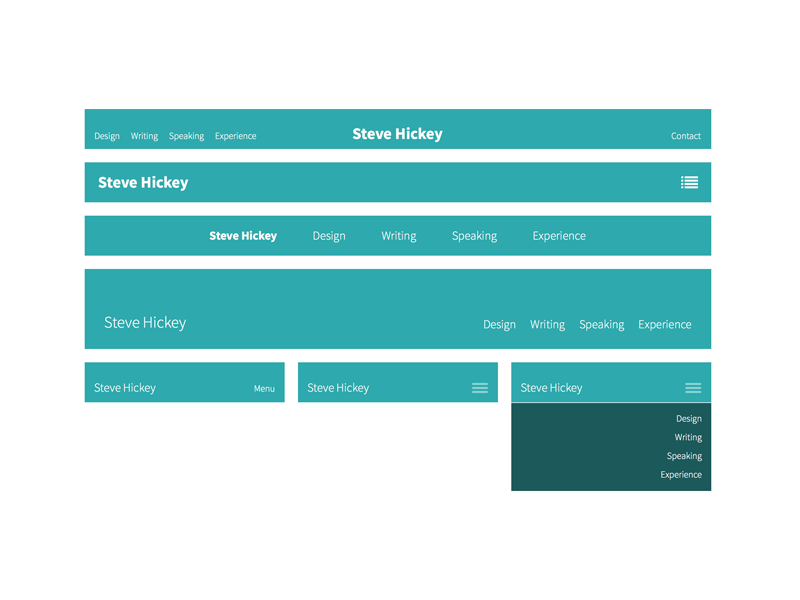Screen dimensions: 800x600
Task: Click Steve Hickey label on leftmost mobile card
Action: point(124,388)
